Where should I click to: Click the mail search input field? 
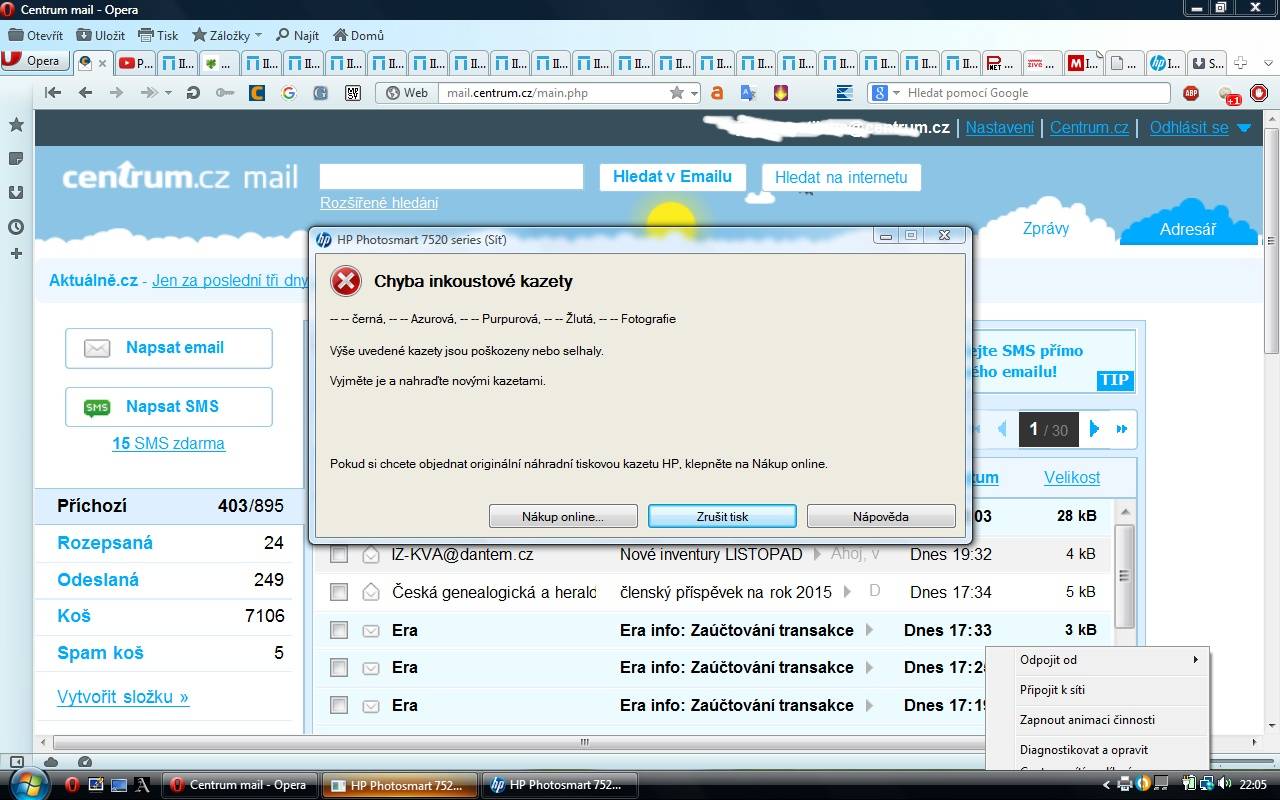[x=451, y=177]
